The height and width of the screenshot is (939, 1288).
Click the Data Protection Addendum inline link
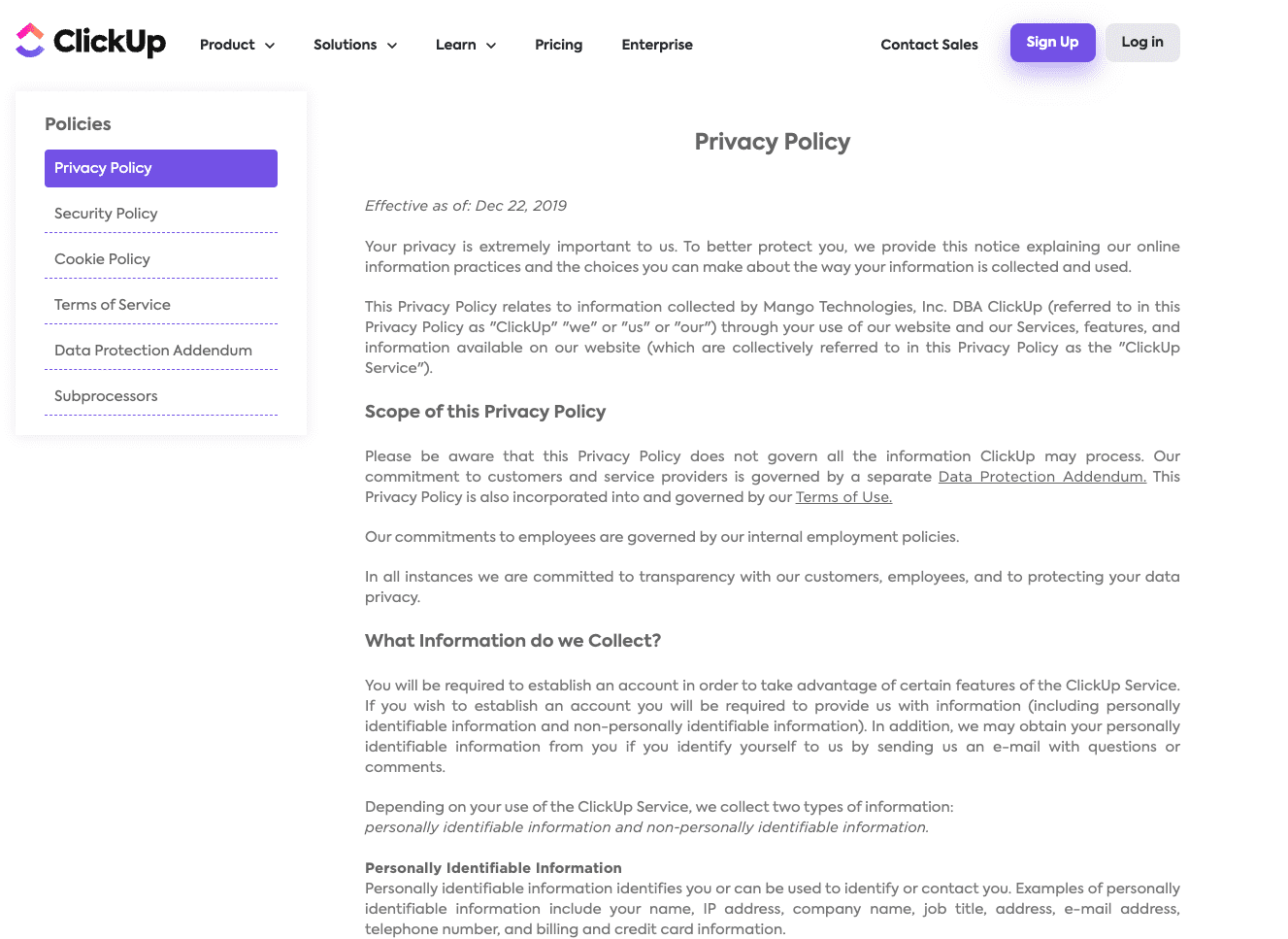[1041, 476]
